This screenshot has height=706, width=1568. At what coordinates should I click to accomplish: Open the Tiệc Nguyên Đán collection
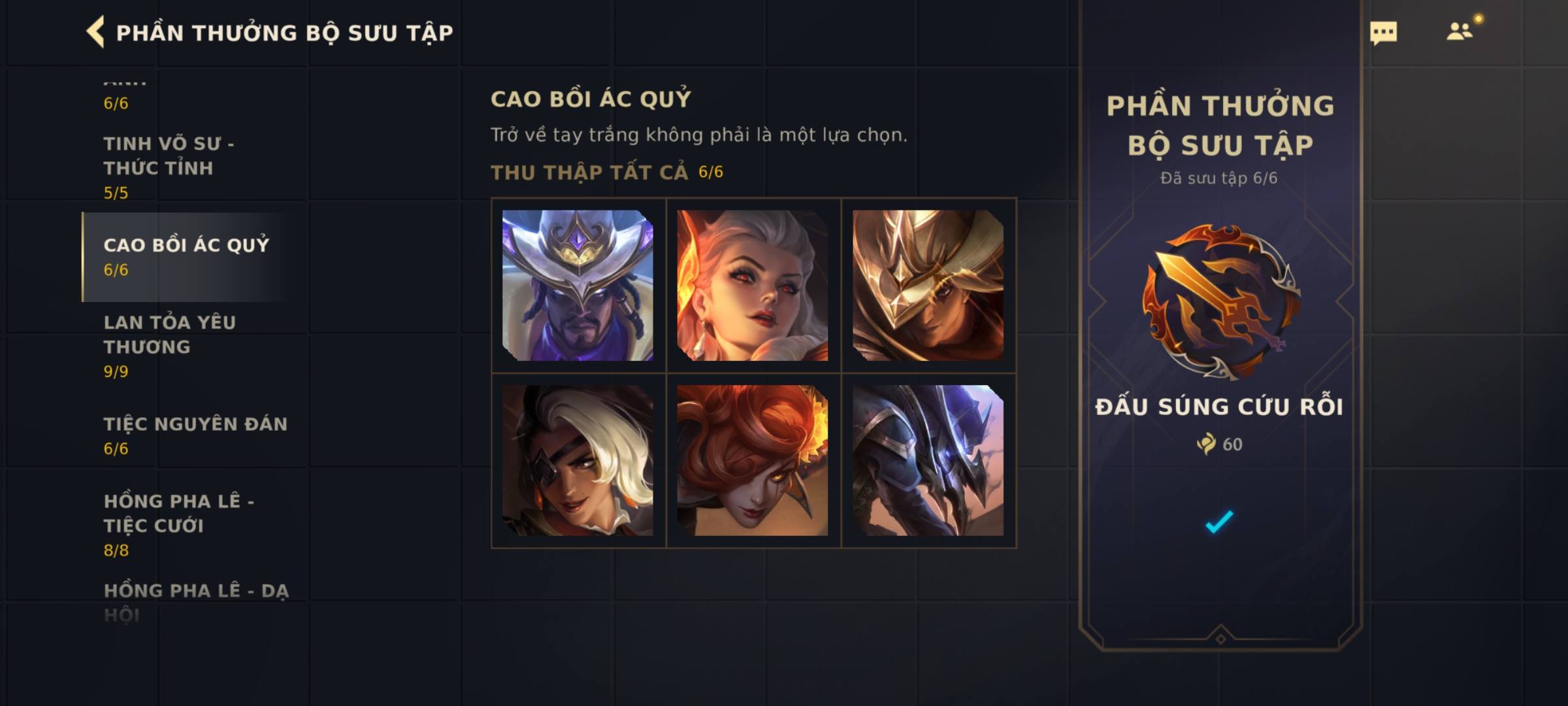click(x=193, y=435)
